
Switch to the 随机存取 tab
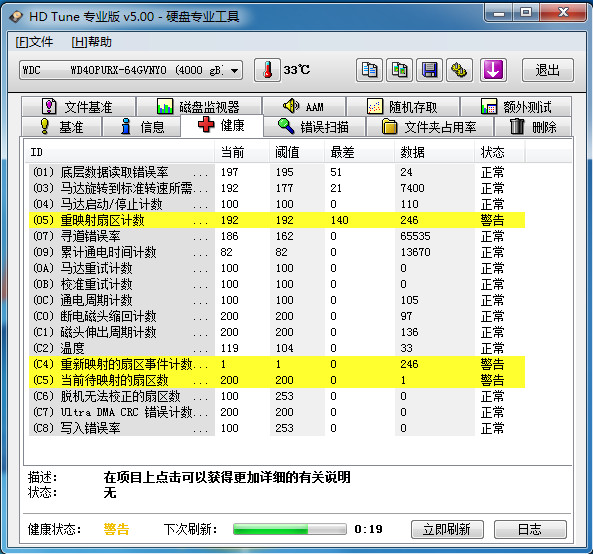[x=403, y=107]
